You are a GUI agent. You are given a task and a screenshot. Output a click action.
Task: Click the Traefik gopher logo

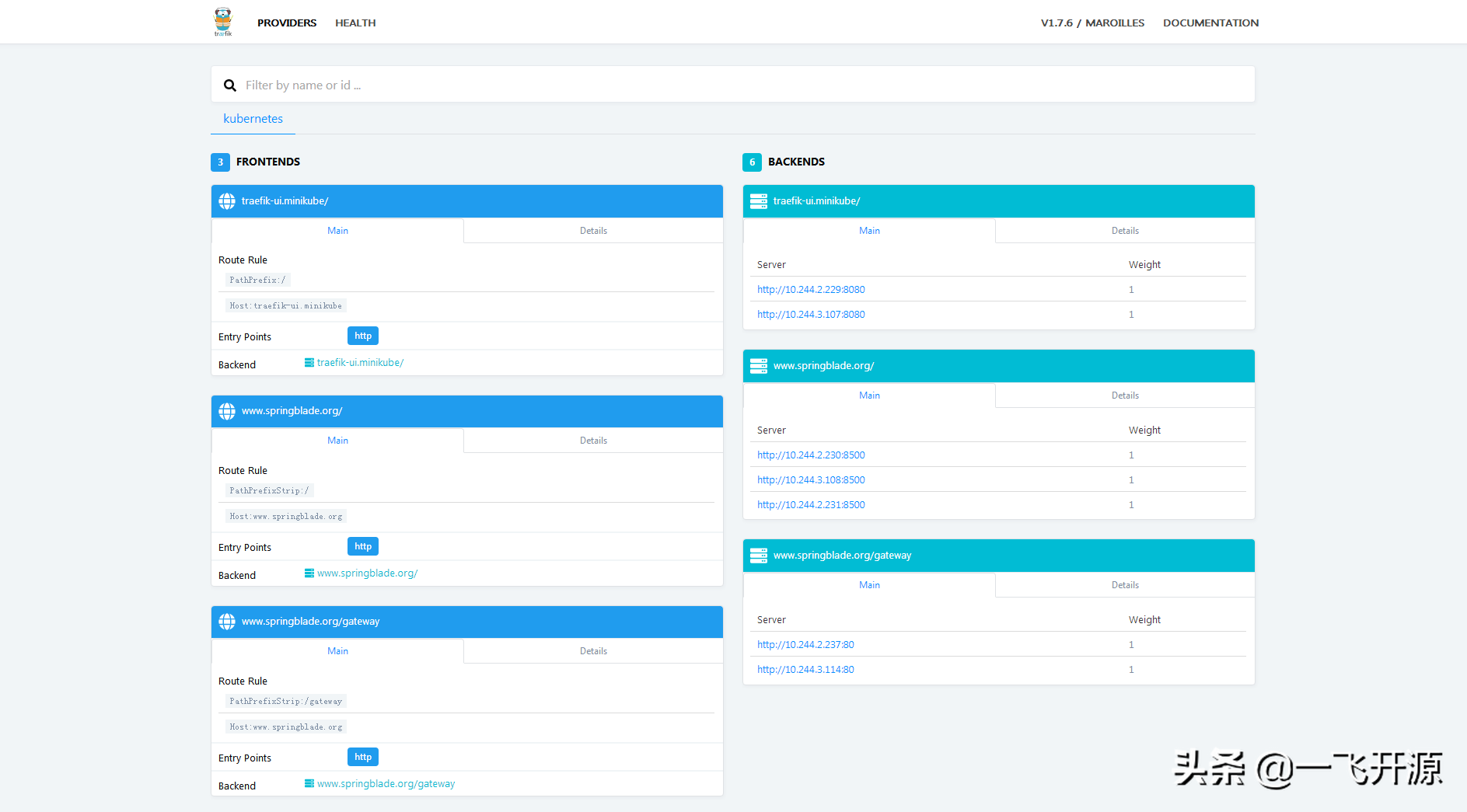click(x=223, y=22)
